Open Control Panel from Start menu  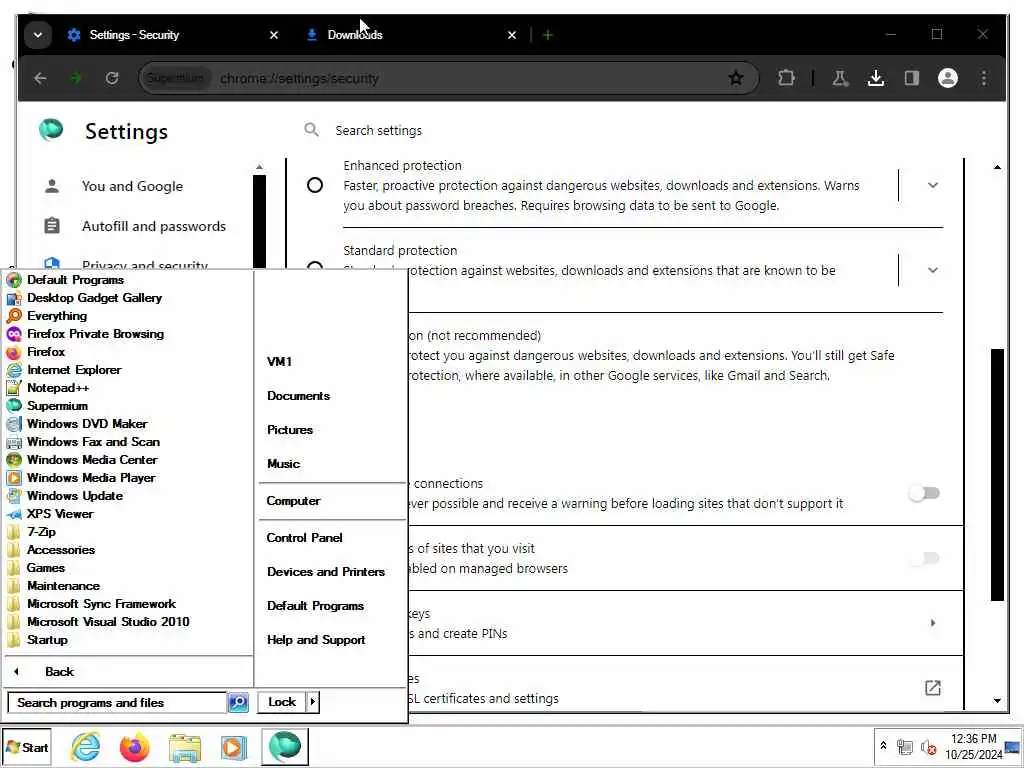click(x=304, y=537)
